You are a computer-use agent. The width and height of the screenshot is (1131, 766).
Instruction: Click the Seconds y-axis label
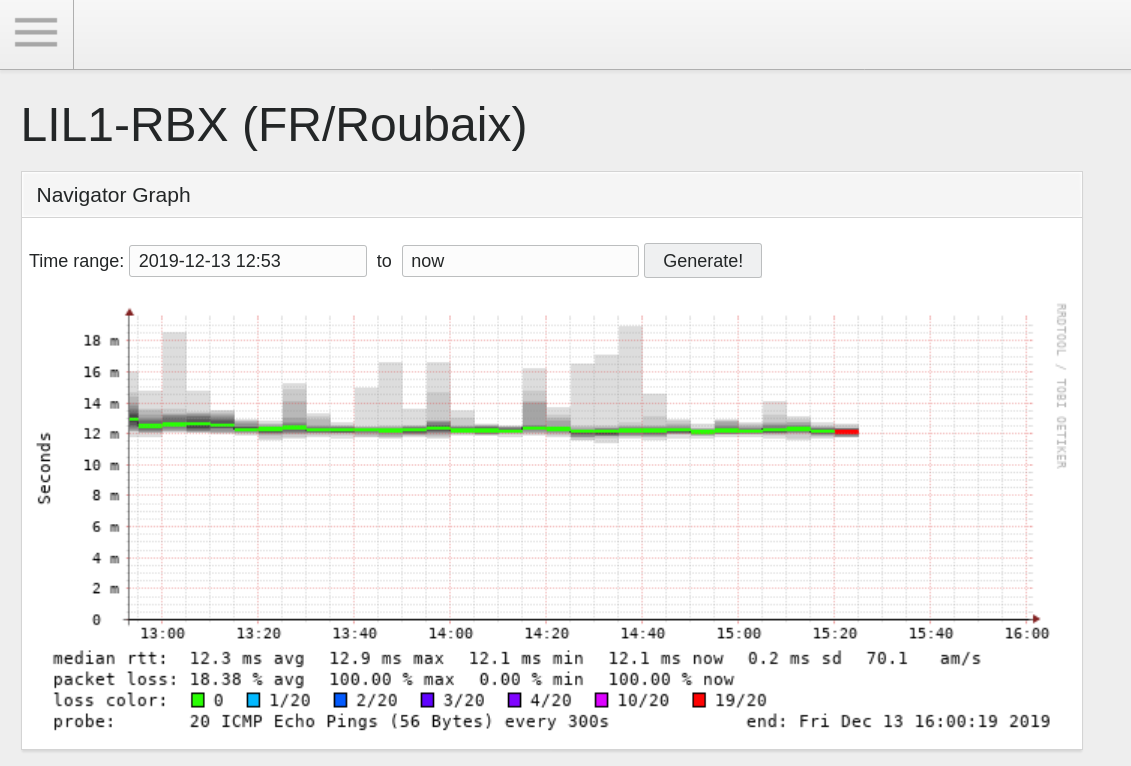44,467
